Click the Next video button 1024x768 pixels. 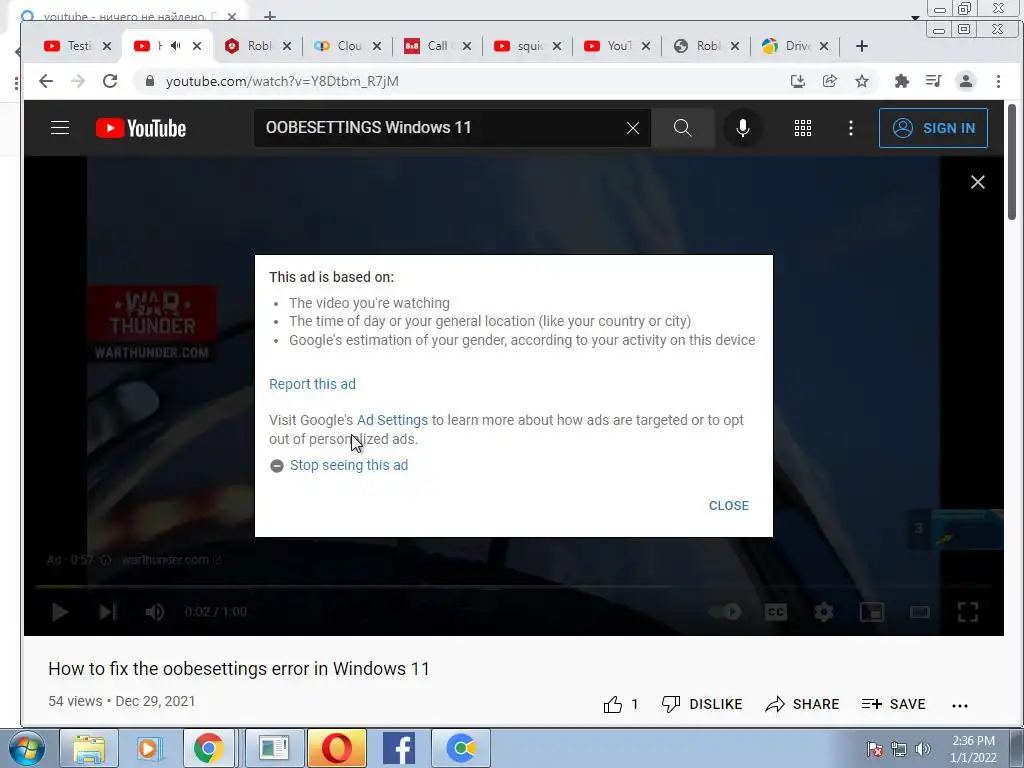(107, 612)
